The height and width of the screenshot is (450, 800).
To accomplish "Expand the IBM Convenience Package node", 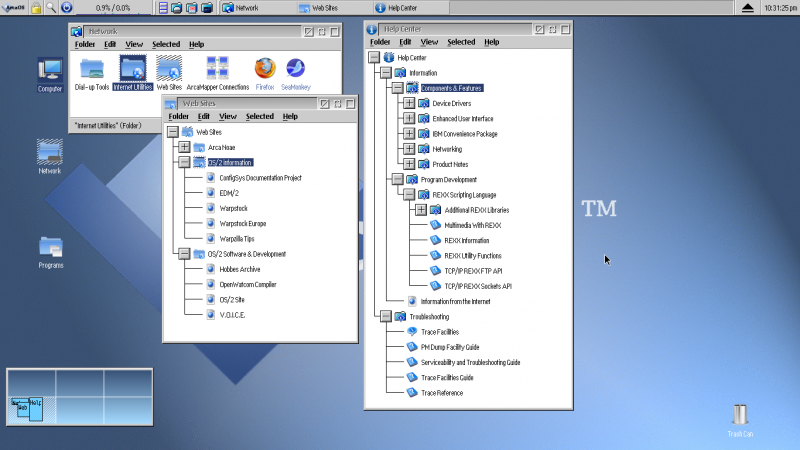I will click(409, 134).
